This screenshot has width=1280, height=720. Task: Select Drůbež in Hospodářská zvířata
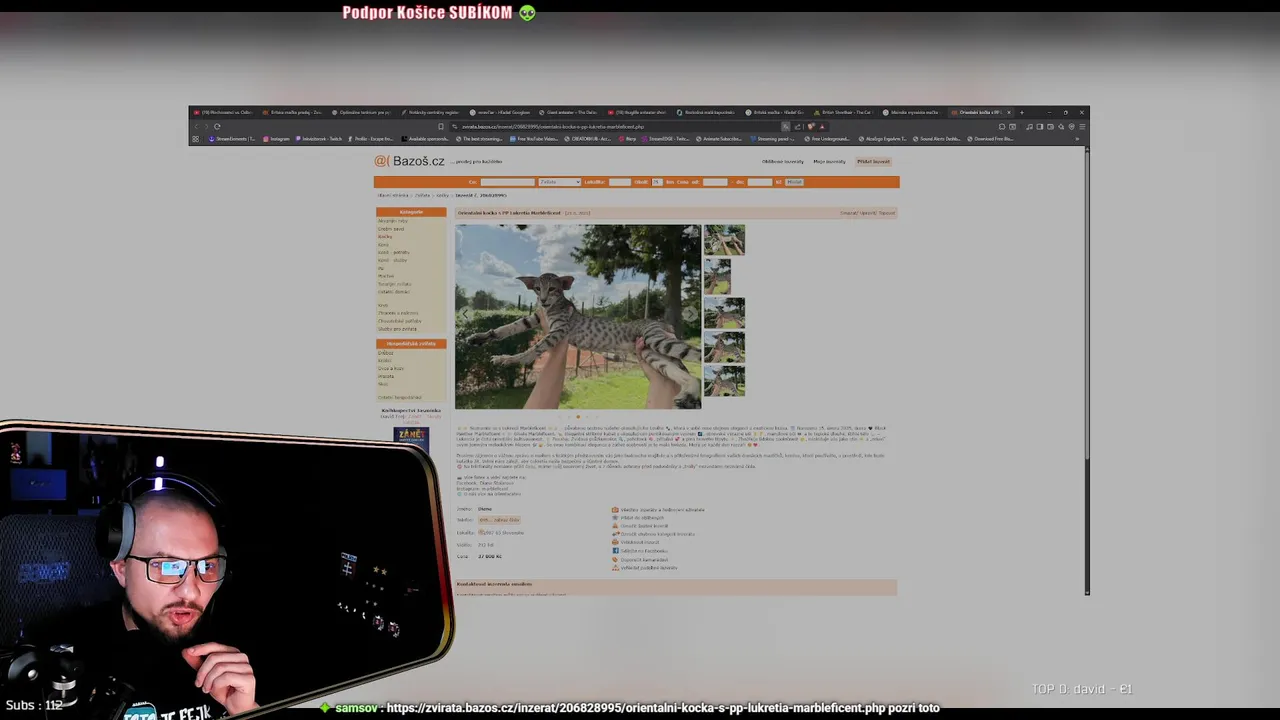pyautogui.click(x=385, y=353)
